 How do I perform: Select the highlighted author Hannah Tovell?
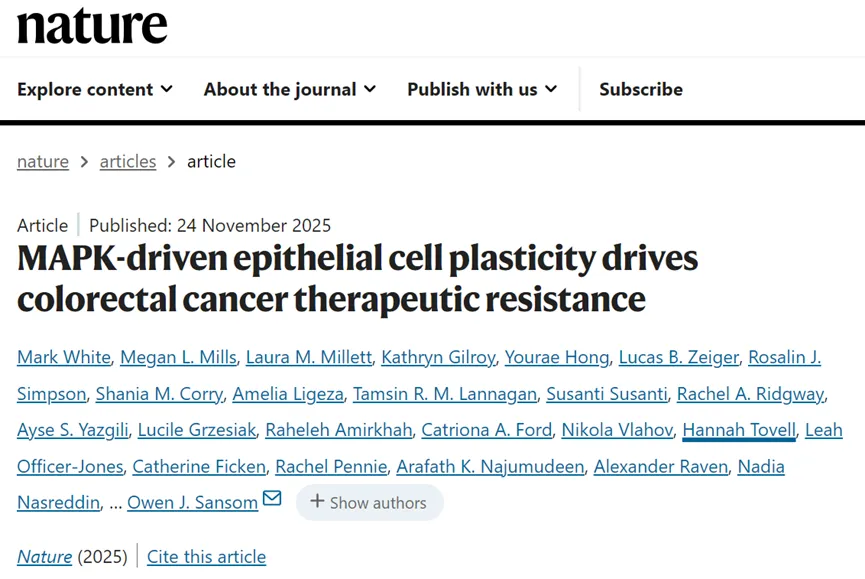click(739, 430)
